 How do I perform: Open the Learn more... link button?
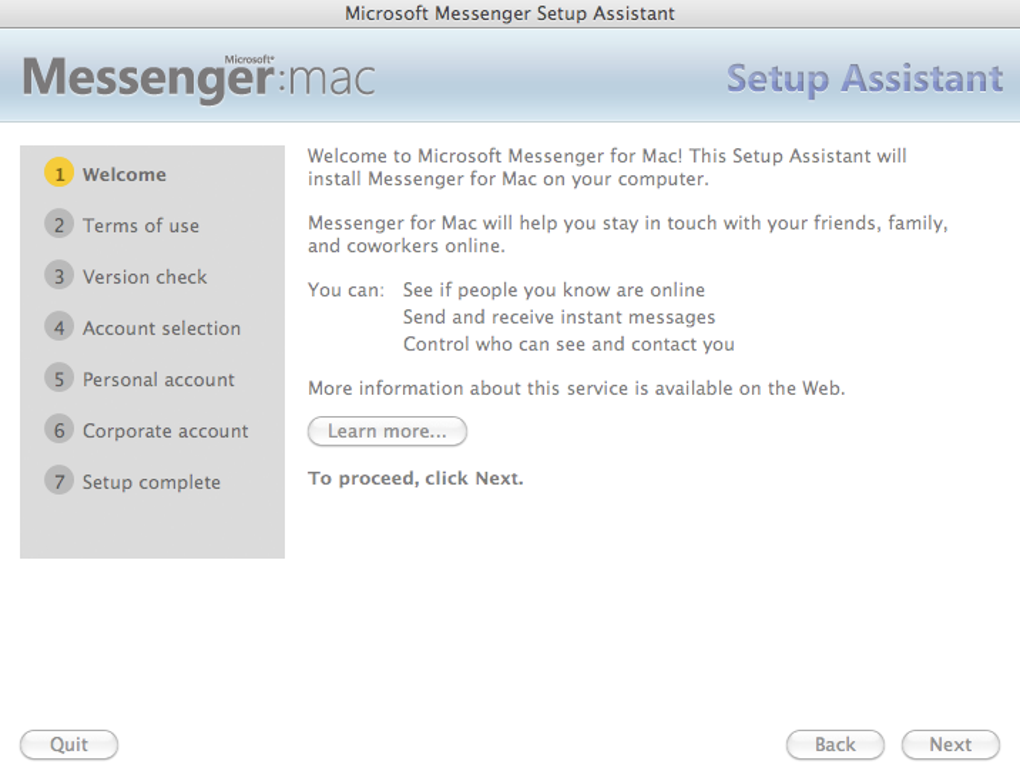click(x=387, y=431)
